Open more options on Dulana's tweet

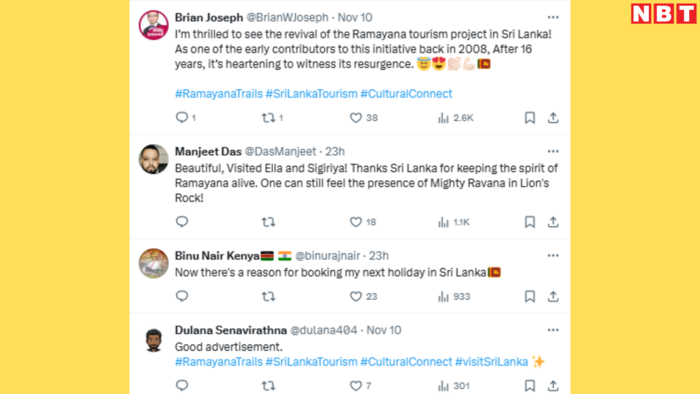coord(553,330)
